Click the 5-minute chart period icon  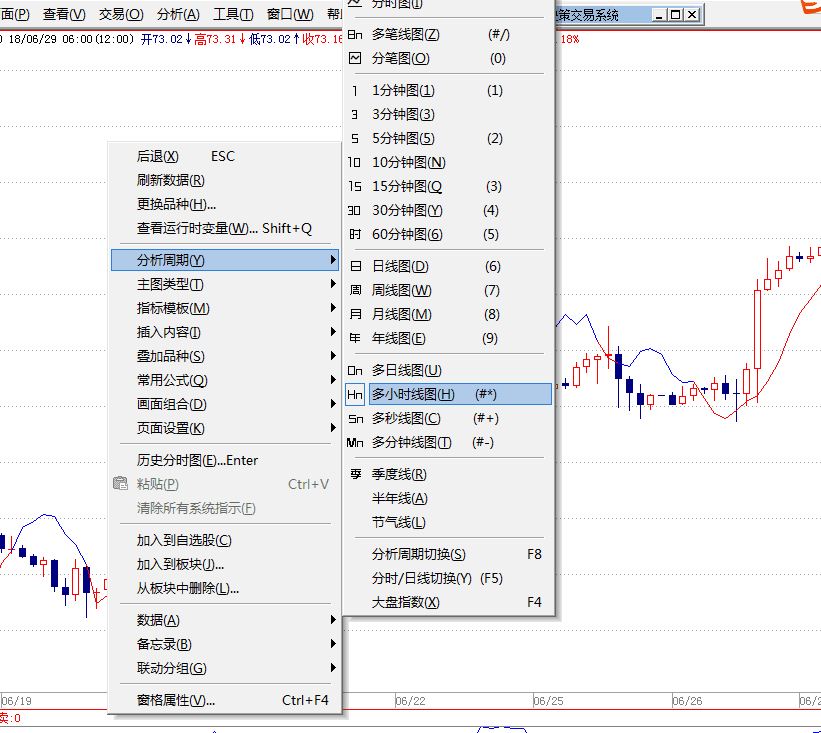click(x=355, y=139)
